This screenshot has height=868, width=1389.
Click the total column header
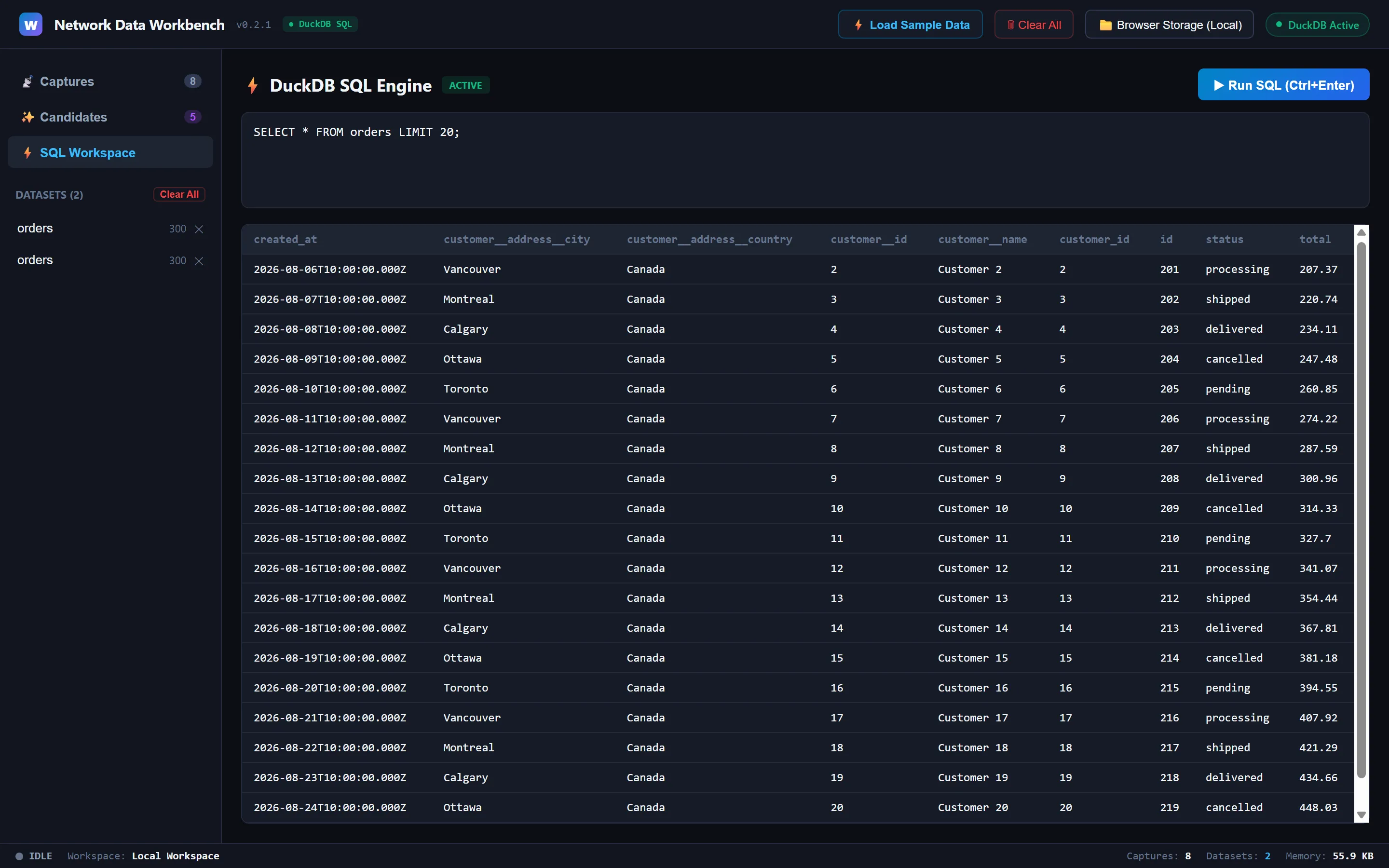pyautogui.click(x=1314, y=239)
